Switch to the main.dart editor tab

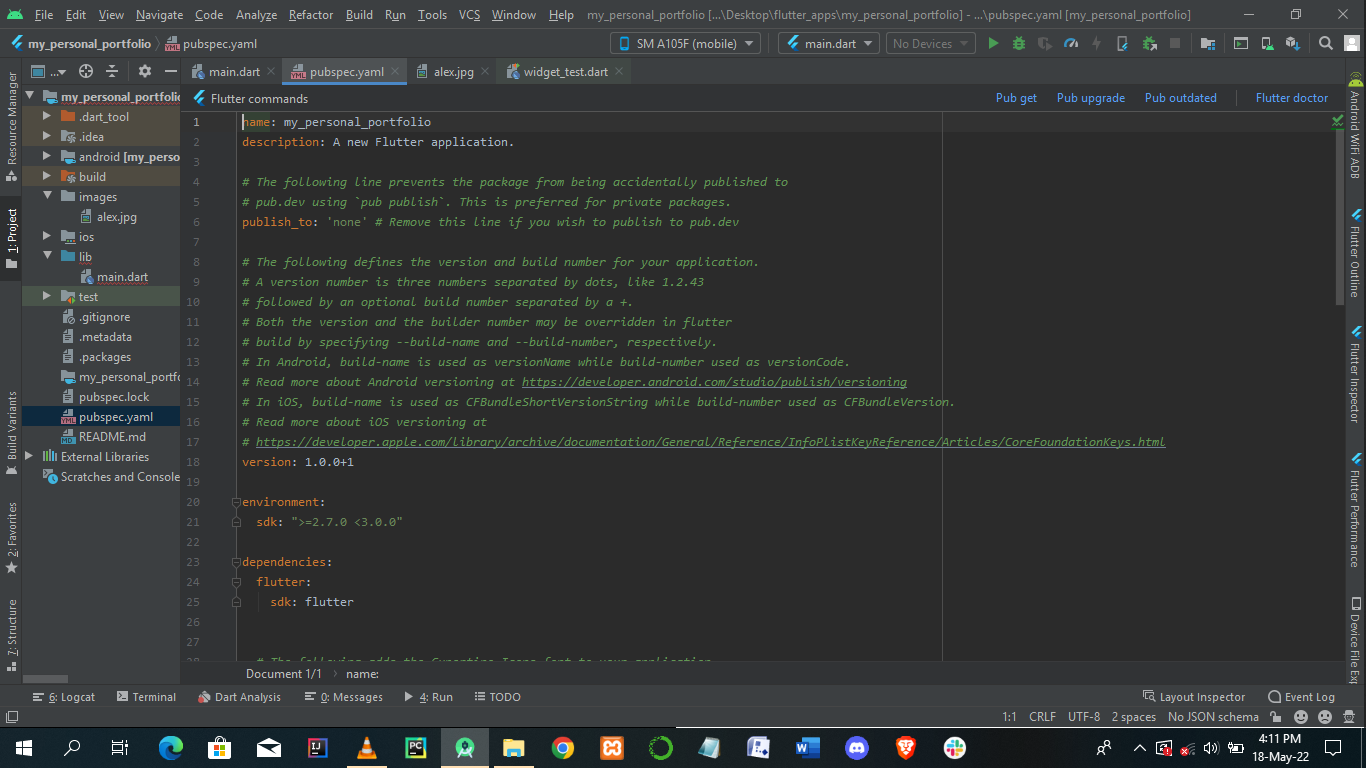(234, 72)
